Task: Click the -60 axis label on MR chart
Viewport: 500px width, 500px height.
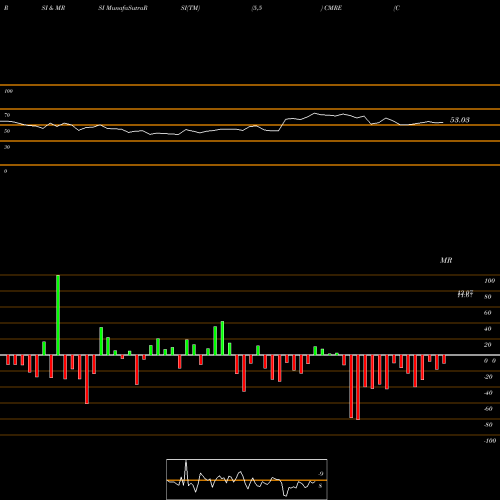Action: (x=488, y=409)
